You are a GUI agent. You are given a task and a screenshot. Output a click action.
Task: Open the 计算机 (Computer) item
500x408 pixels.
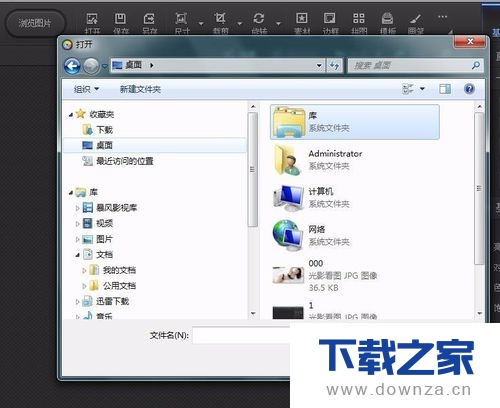coord(355,198)
